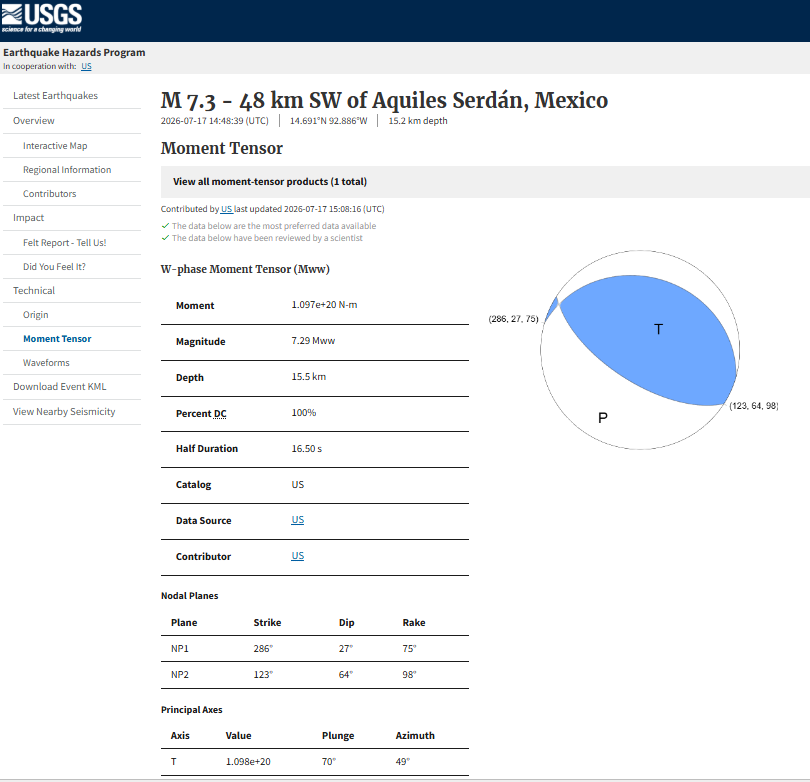Click Download Event KML
The width and height of the screenshot is (810, 782).
[x=59, y=386]
